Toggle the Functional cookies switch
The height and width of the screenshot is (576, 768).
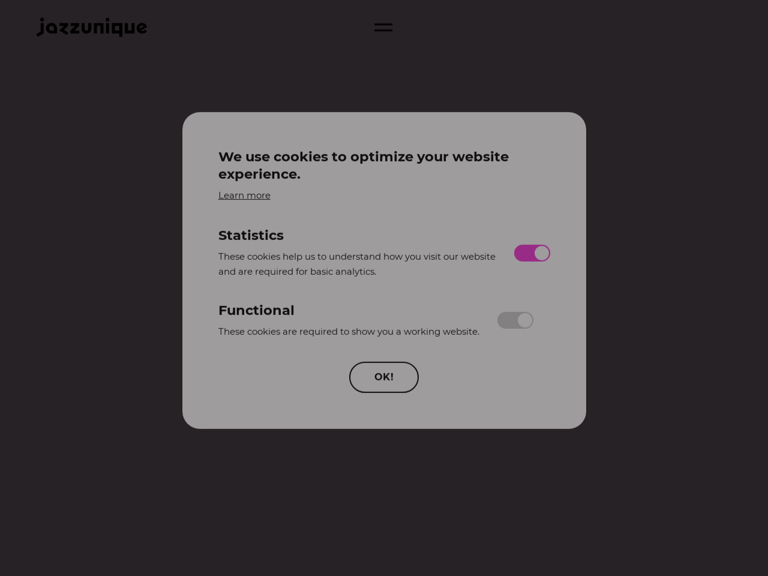coord(515,320)
